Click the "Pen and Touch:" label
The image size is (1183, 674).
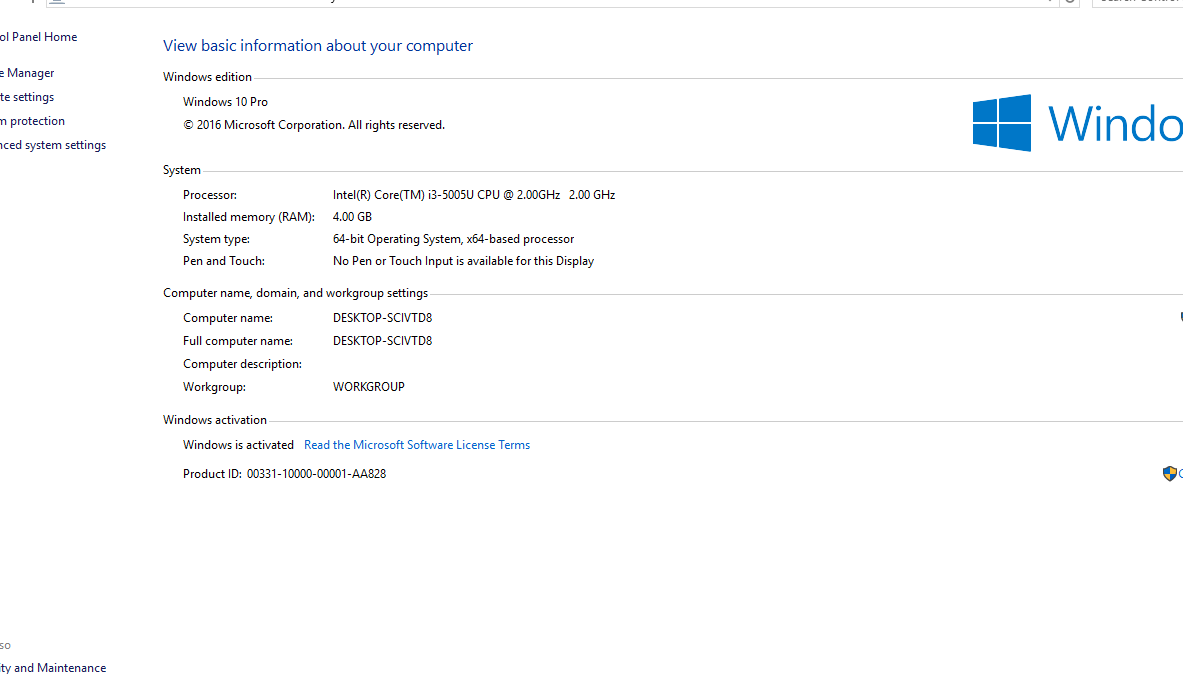pos(223,261)
